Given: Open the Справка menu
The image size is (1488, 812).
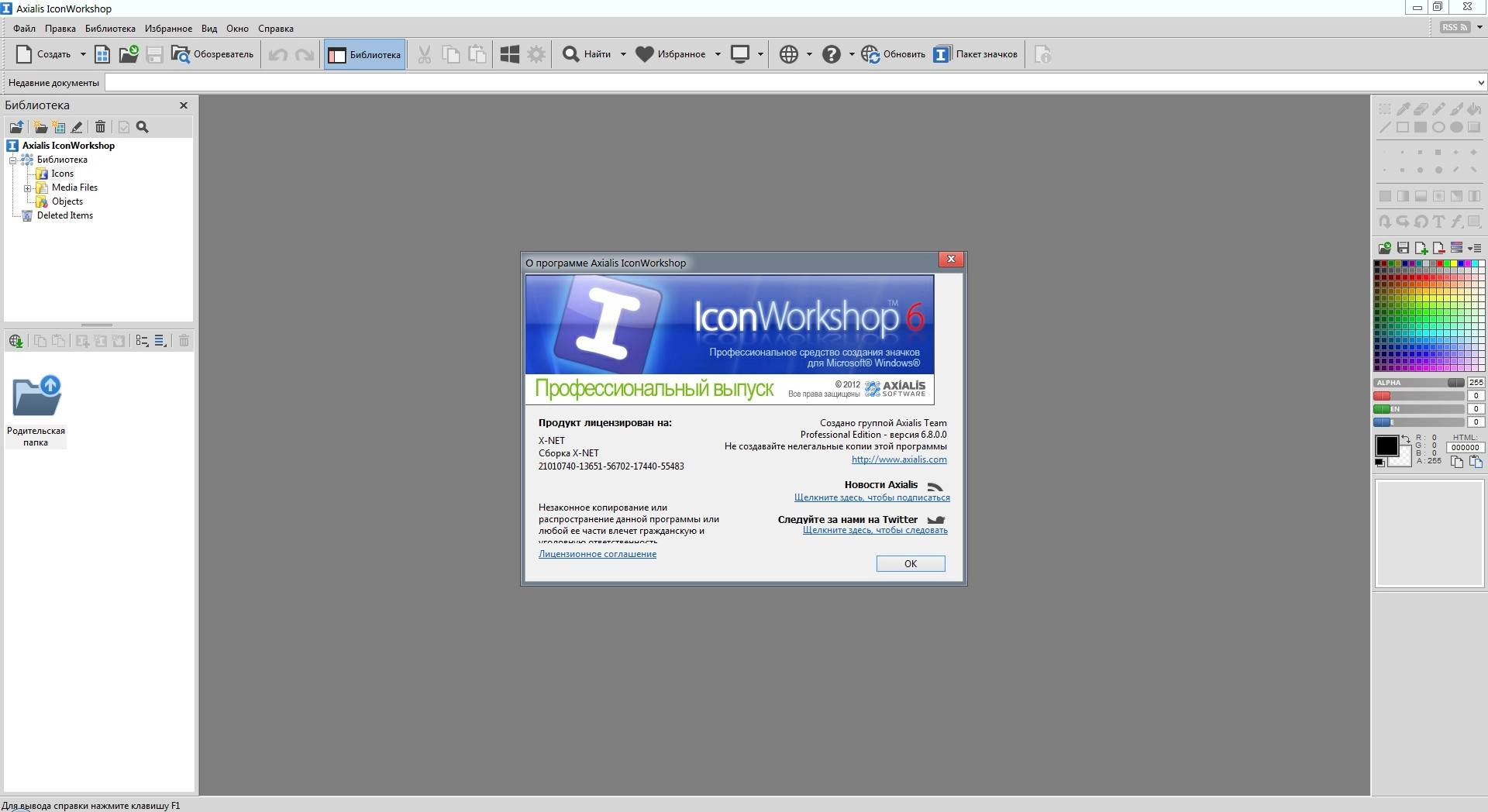Looking at the screenshot, I should click(x=275, y=29).
